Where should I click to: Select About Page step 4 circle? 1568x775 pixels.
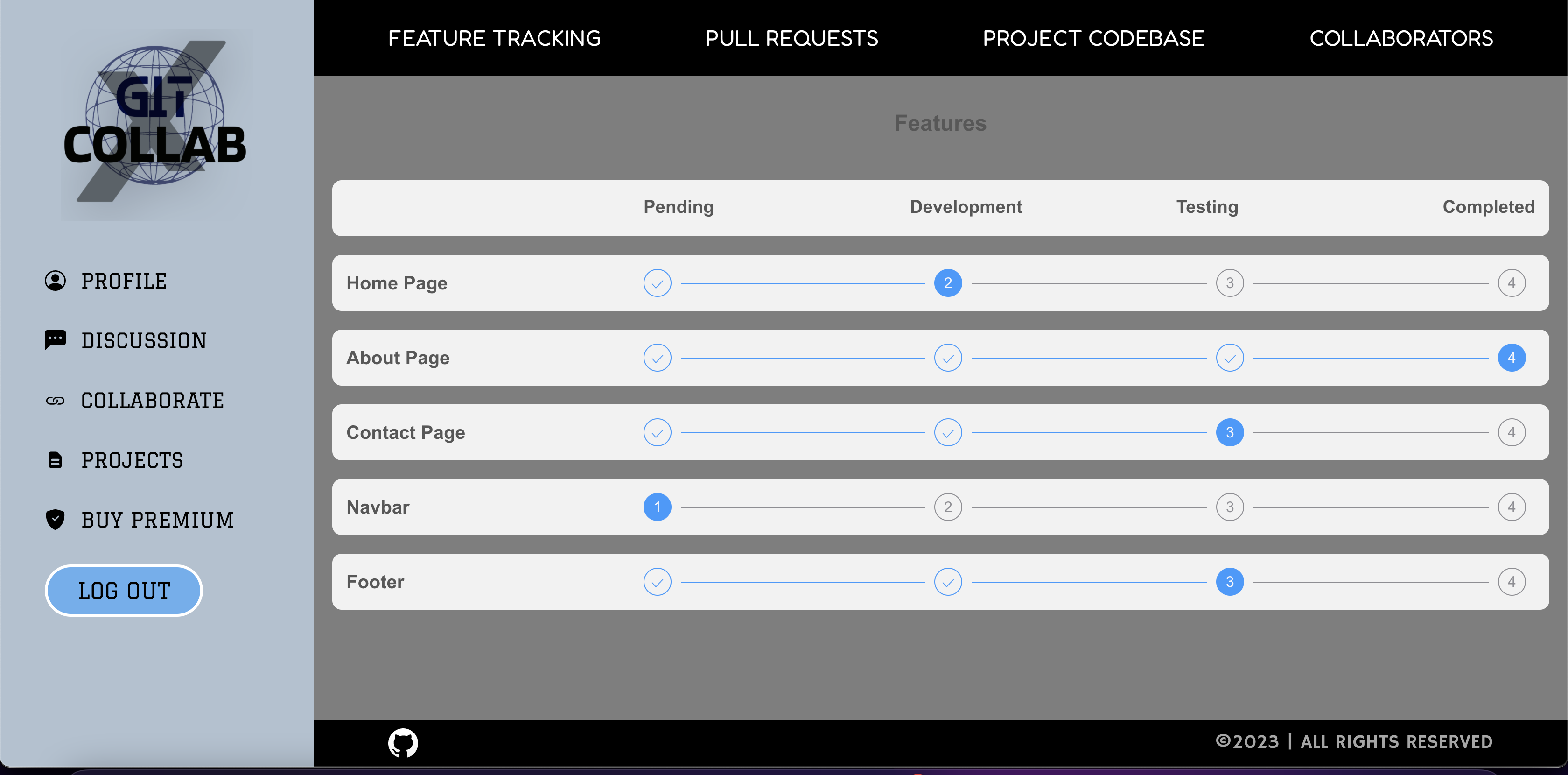pyautogui.click(x=1512, y=358)
